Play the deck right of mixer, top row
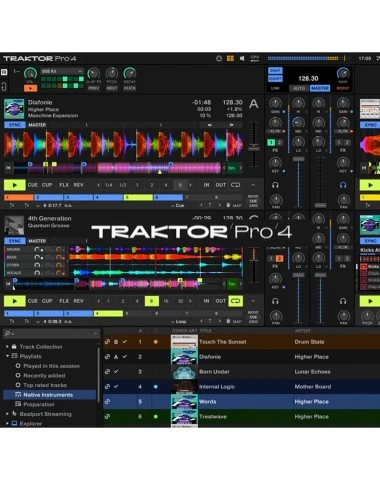 (x=370, y=185)
